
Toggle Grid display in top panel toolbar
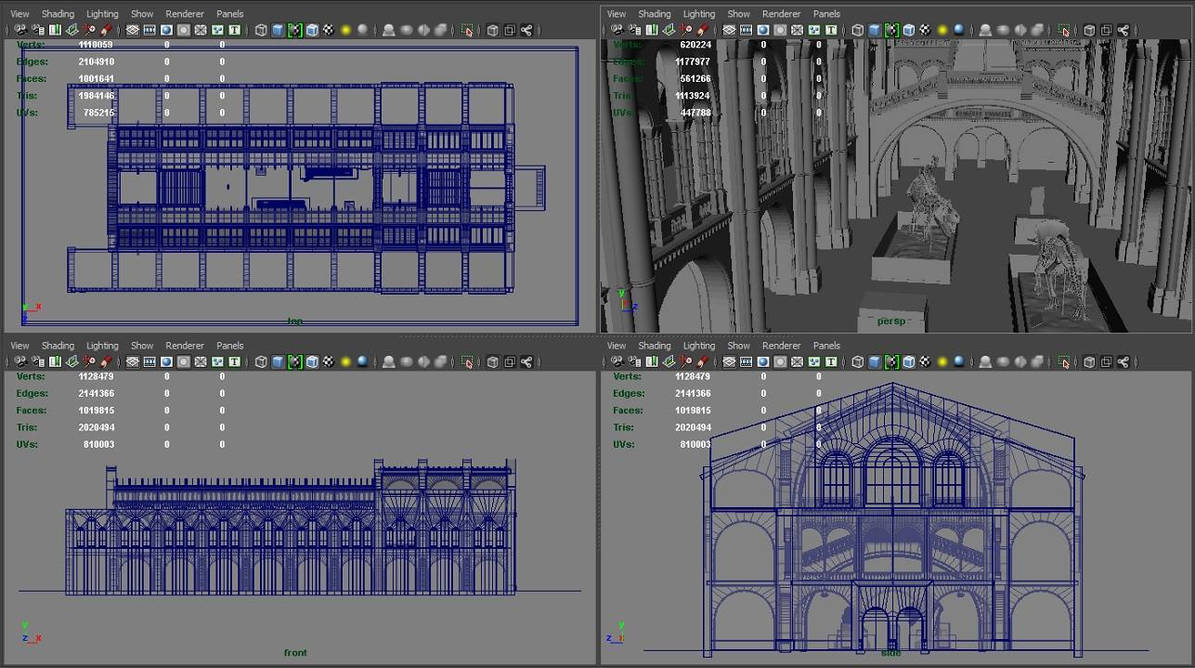click(x=133, y=30)
